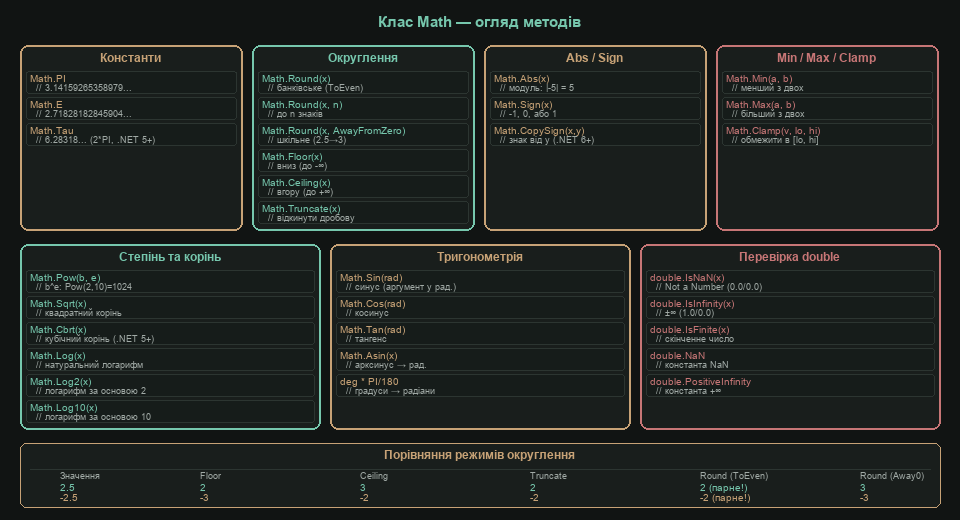The height and width of the screenshot is (520, 960).
Task: Click the Math.Sign(x) entry
Action: coord(596,109)
